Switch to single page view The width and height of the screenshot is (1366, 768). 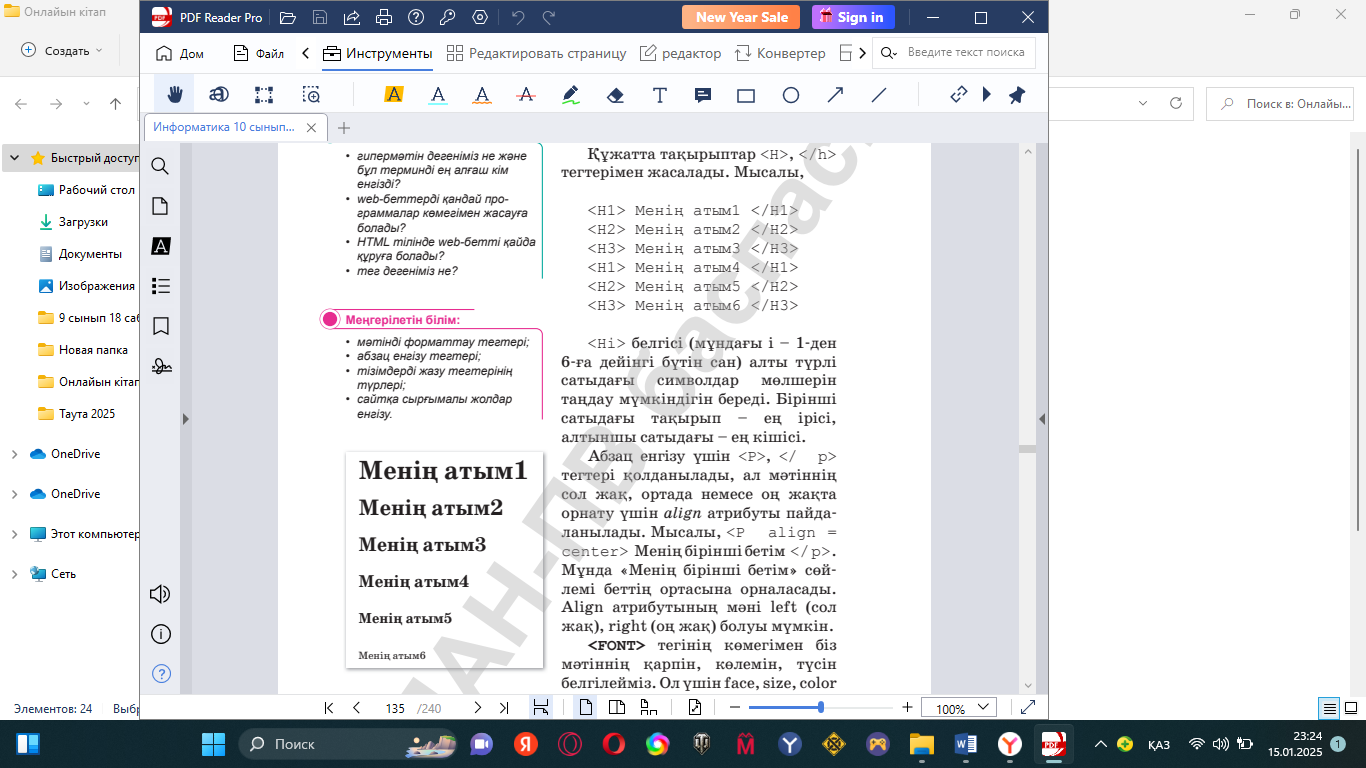tap(586, 708)
